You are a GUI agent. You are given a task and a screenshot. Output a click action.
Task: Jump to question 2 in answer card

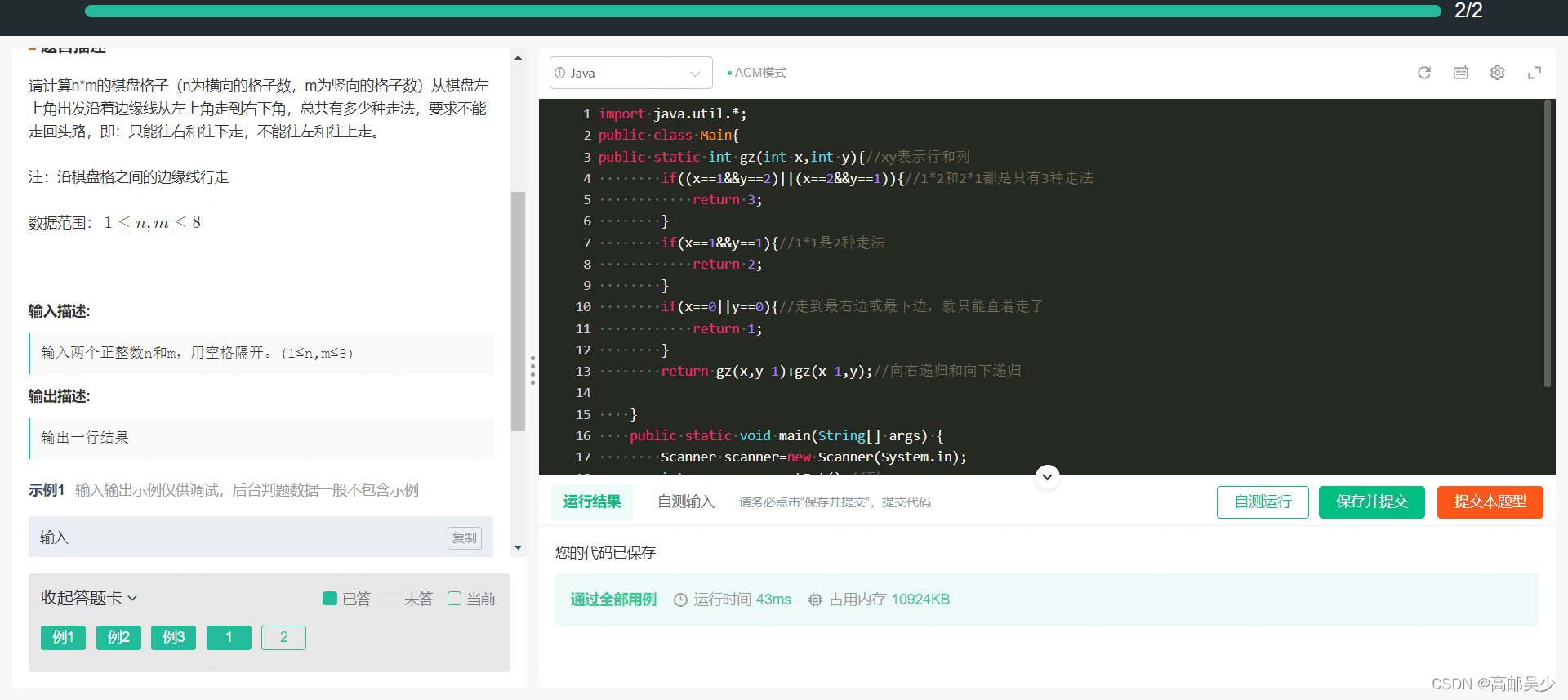(x=283, y=637)
